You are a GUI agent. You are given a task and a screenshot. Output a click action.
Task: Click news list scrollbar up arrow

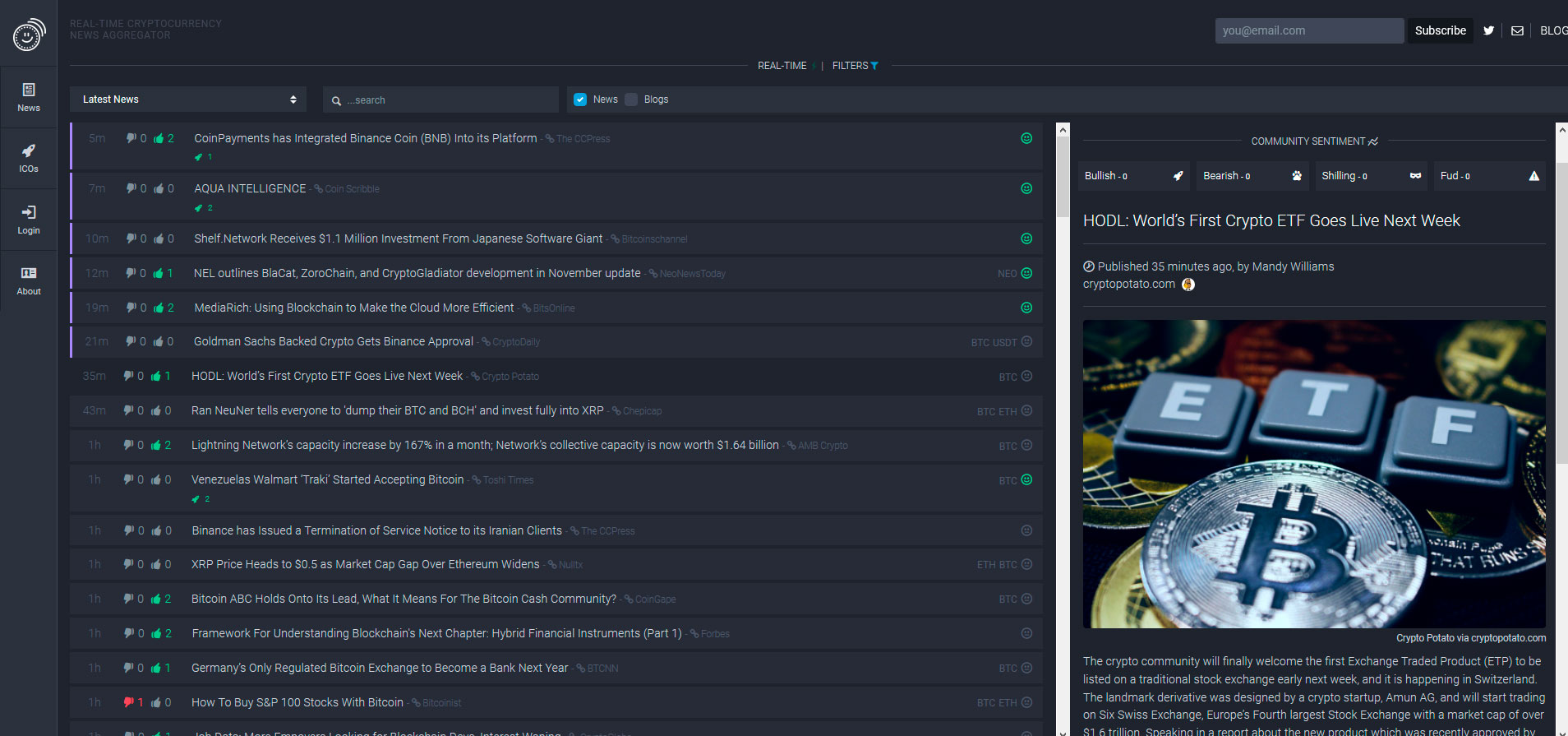(x=1063, y=130)
